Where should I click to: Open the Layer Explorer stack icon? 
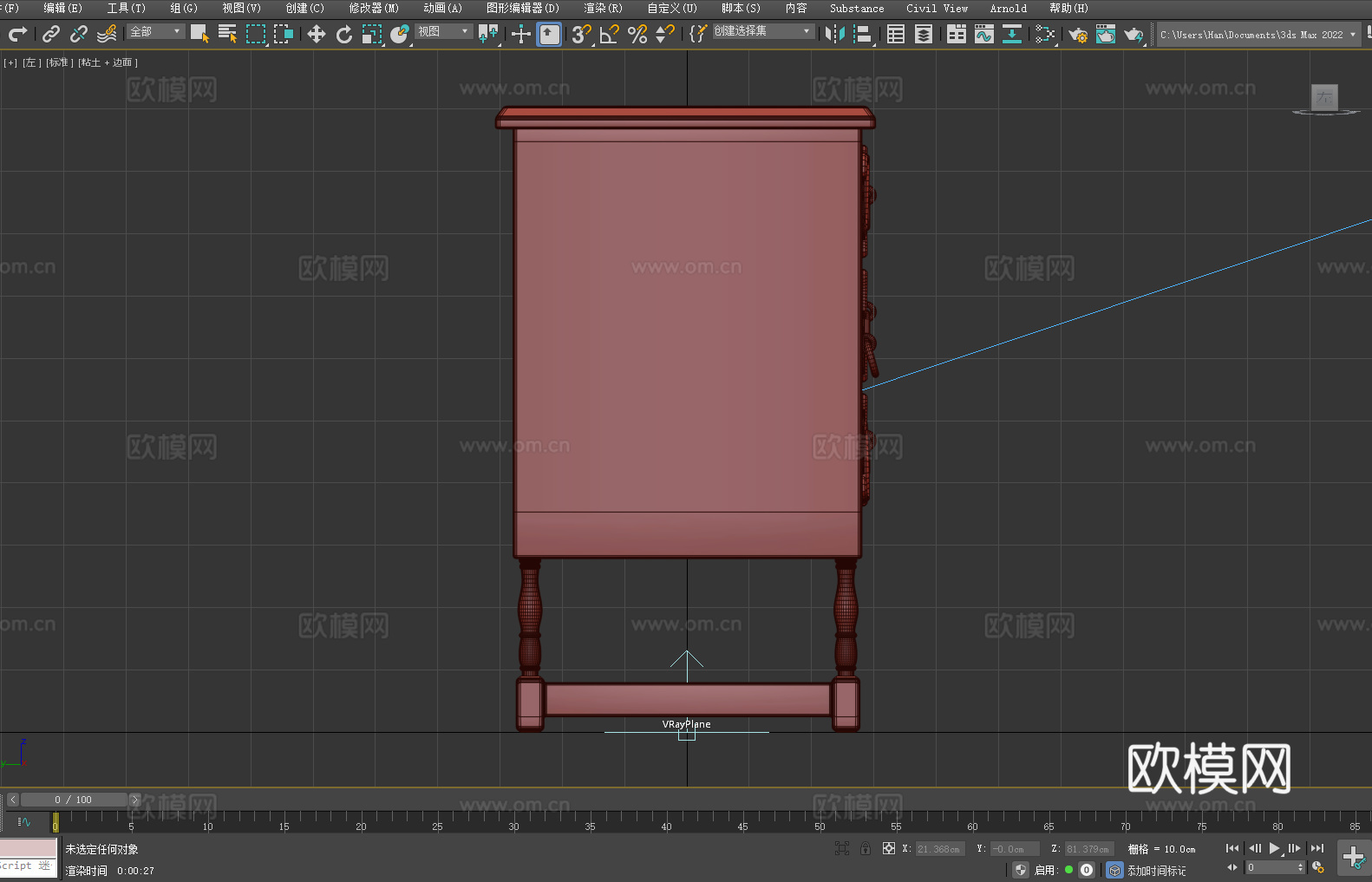924,34
